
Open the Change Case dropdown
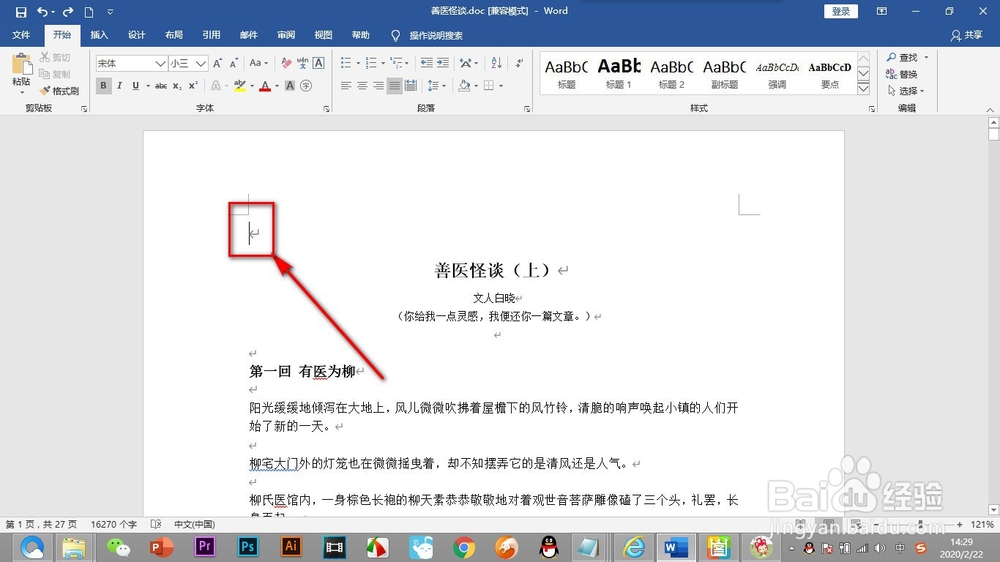pyautogui.click(x=258, y=63)
